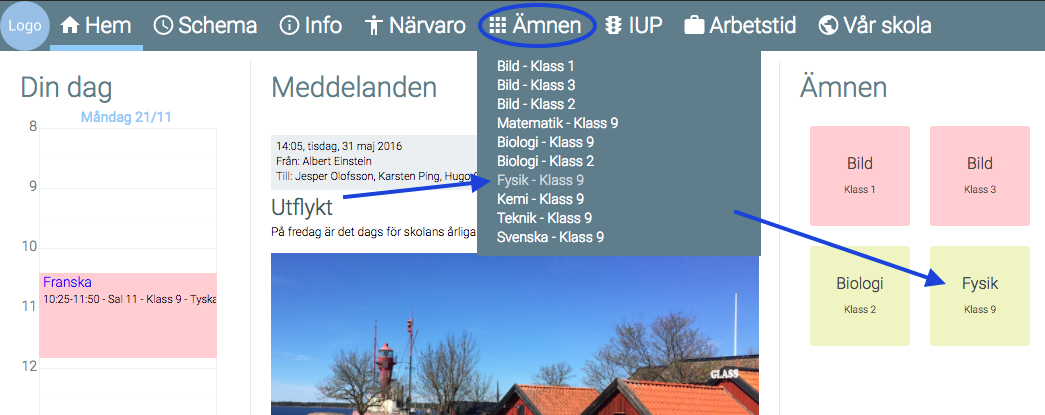Click the traffic light icon beside IUP
This screenshot has width=1045, height=415.
(x=612, y=26)
